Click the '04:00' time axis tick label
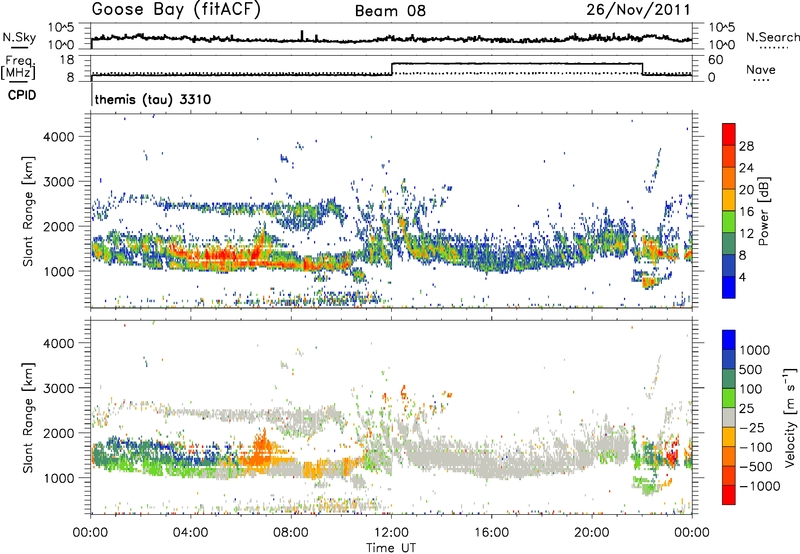The image size is (800, 554). [x=191, y=533]
